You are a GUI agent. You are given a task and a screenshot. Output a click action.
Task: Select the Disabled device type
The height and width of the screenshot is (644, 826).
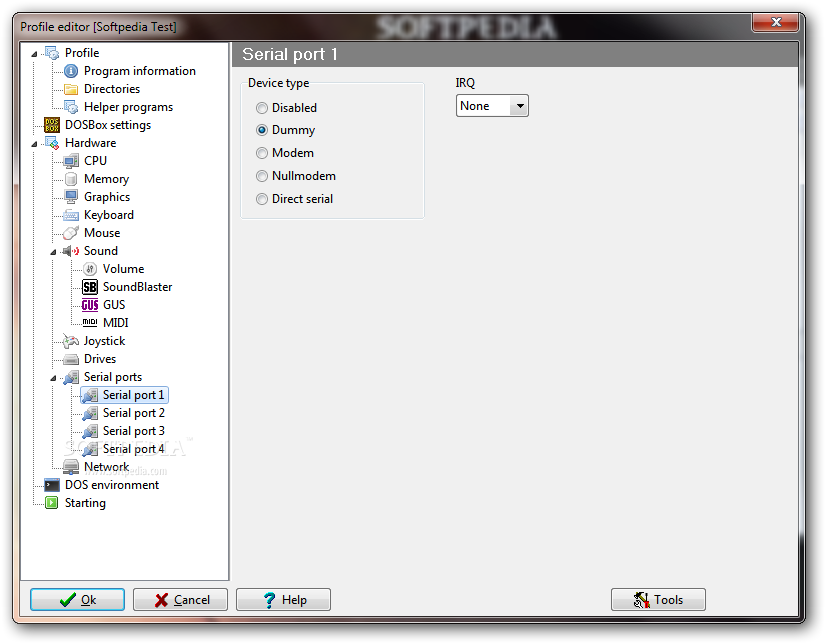tap(262, 108)
